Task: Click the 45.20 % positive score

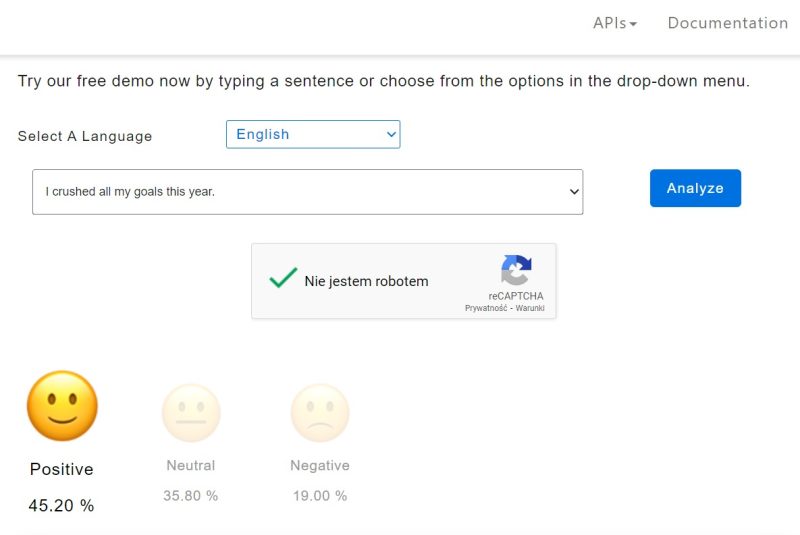Action: 62,506
